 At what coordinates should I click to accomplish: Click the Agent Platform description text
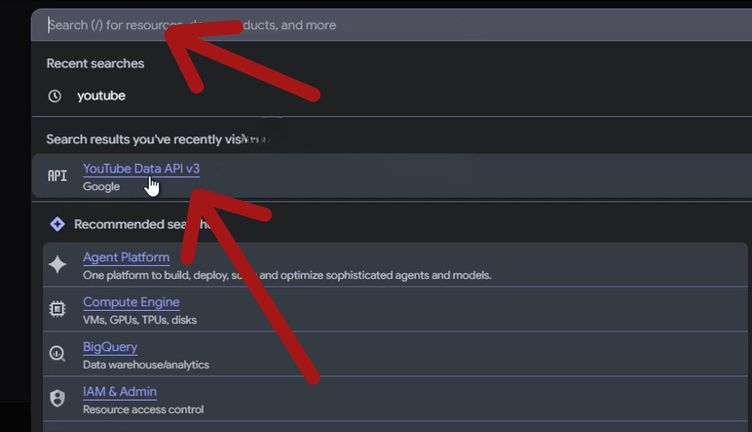[x=287, y=275]
